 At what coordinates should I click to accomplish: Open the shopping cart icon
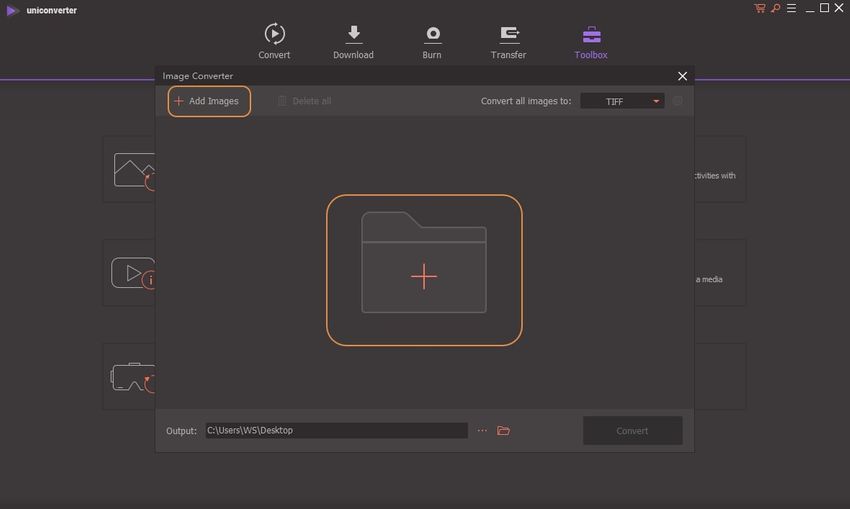tap(760, 9)
